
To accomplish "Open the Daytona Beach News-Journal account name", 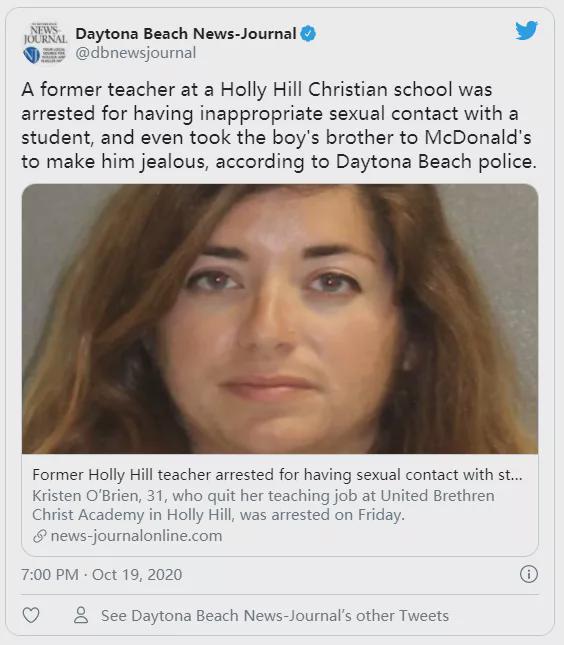I will (x=186, y=34).
